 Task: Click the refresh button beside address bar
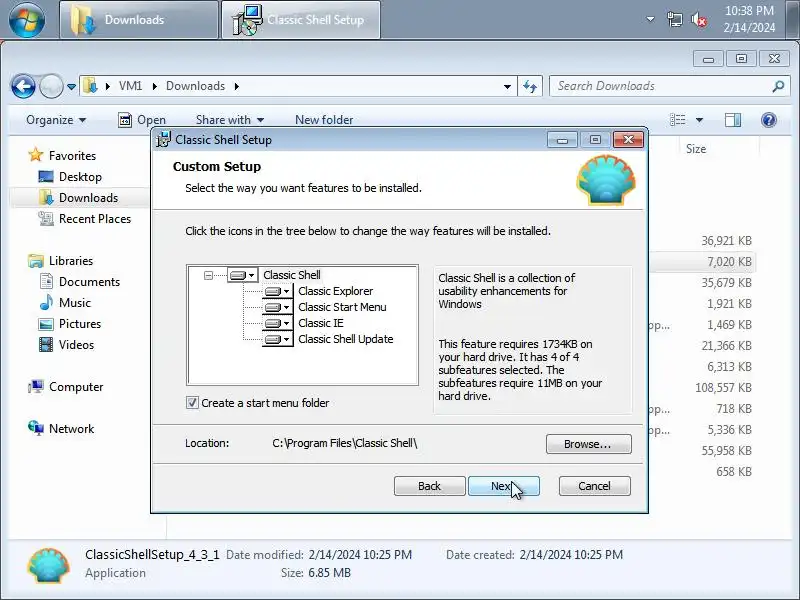(530, 86)
